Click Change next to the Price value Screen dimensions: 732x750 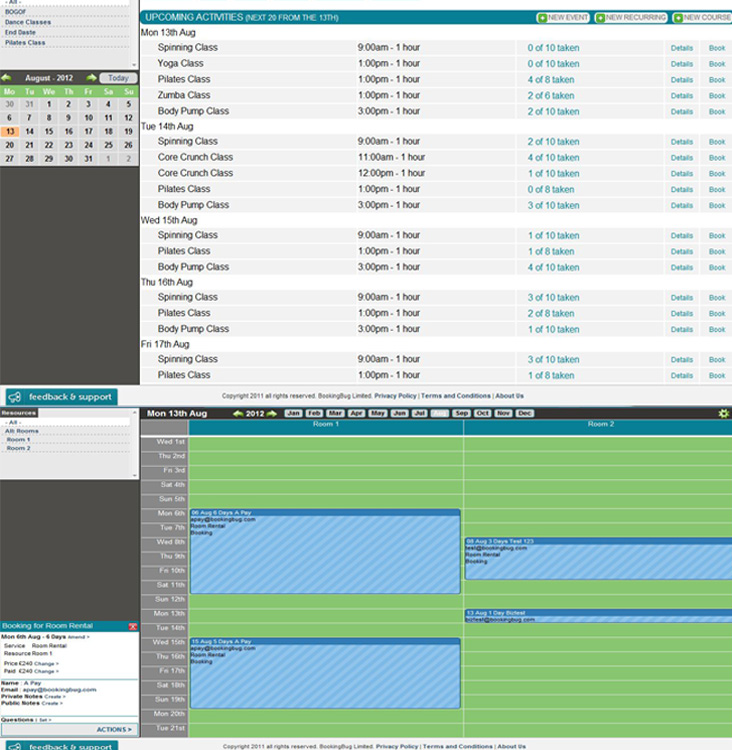(46, 663)
